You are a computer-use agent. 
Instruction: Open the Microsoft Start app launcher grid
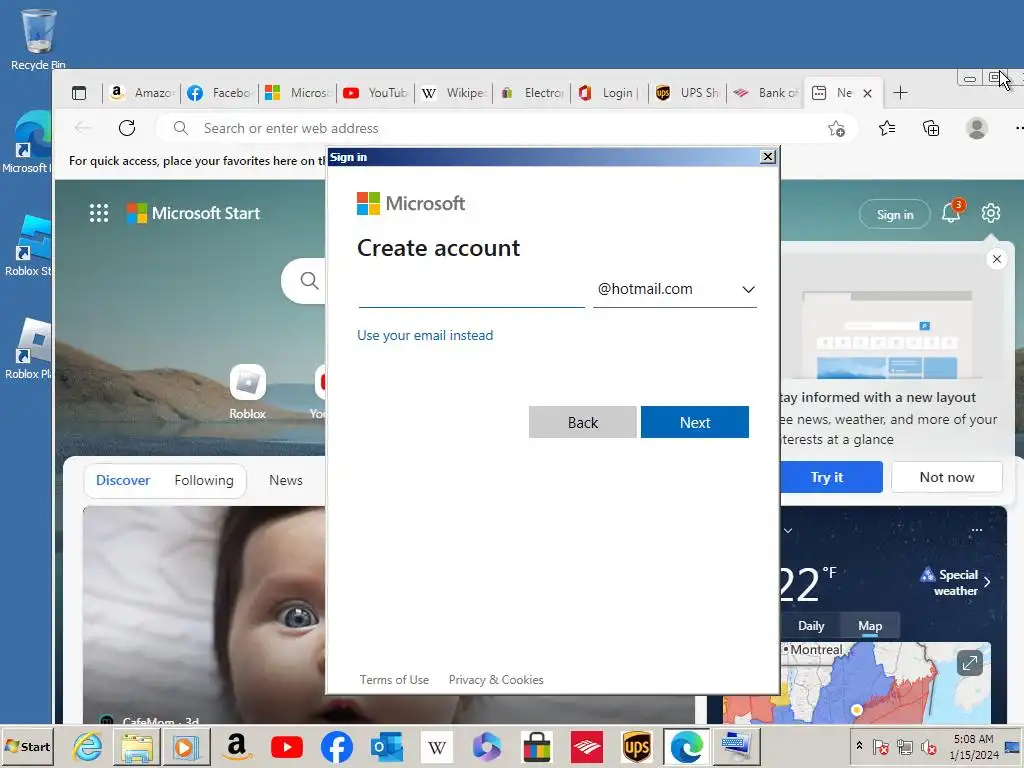(x=99, y=213)
